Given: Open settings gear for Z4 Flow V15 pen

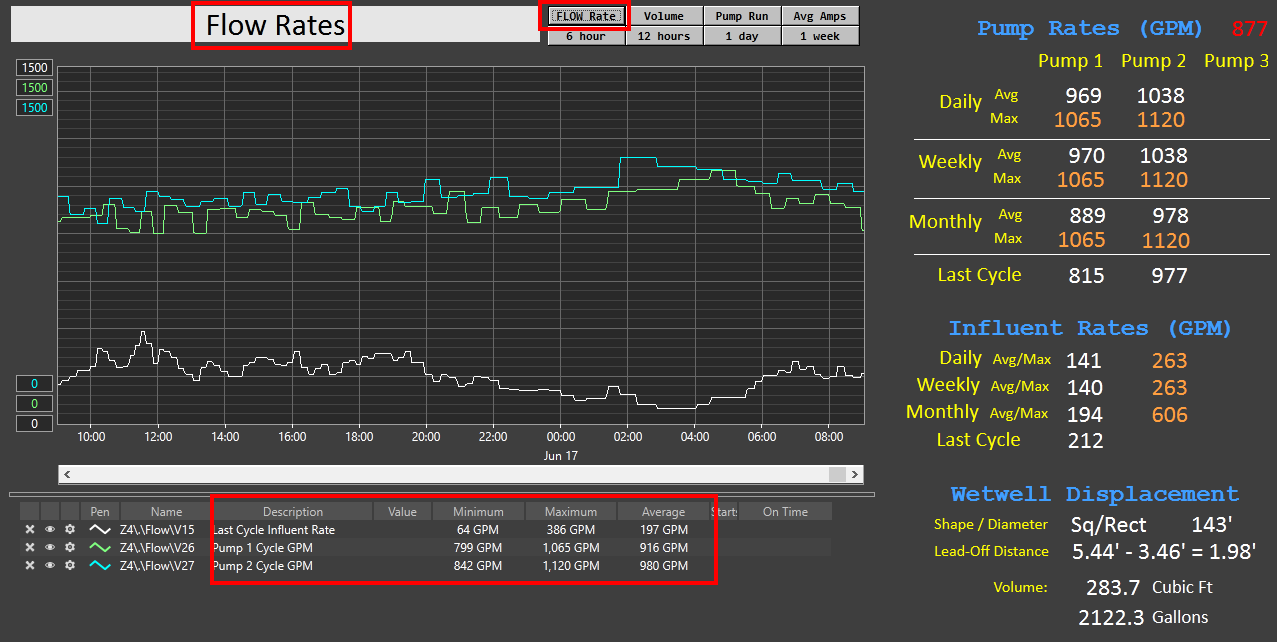Looking at the screenshot, I should point(70,530).
